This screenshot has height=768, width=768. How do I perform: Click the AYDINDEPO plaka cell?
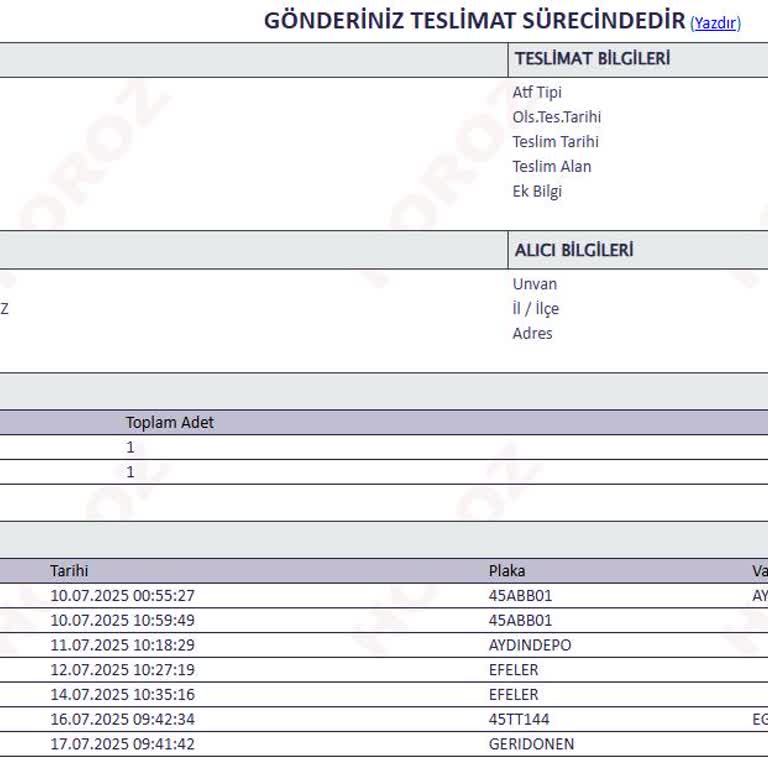[x=530, y=645]
